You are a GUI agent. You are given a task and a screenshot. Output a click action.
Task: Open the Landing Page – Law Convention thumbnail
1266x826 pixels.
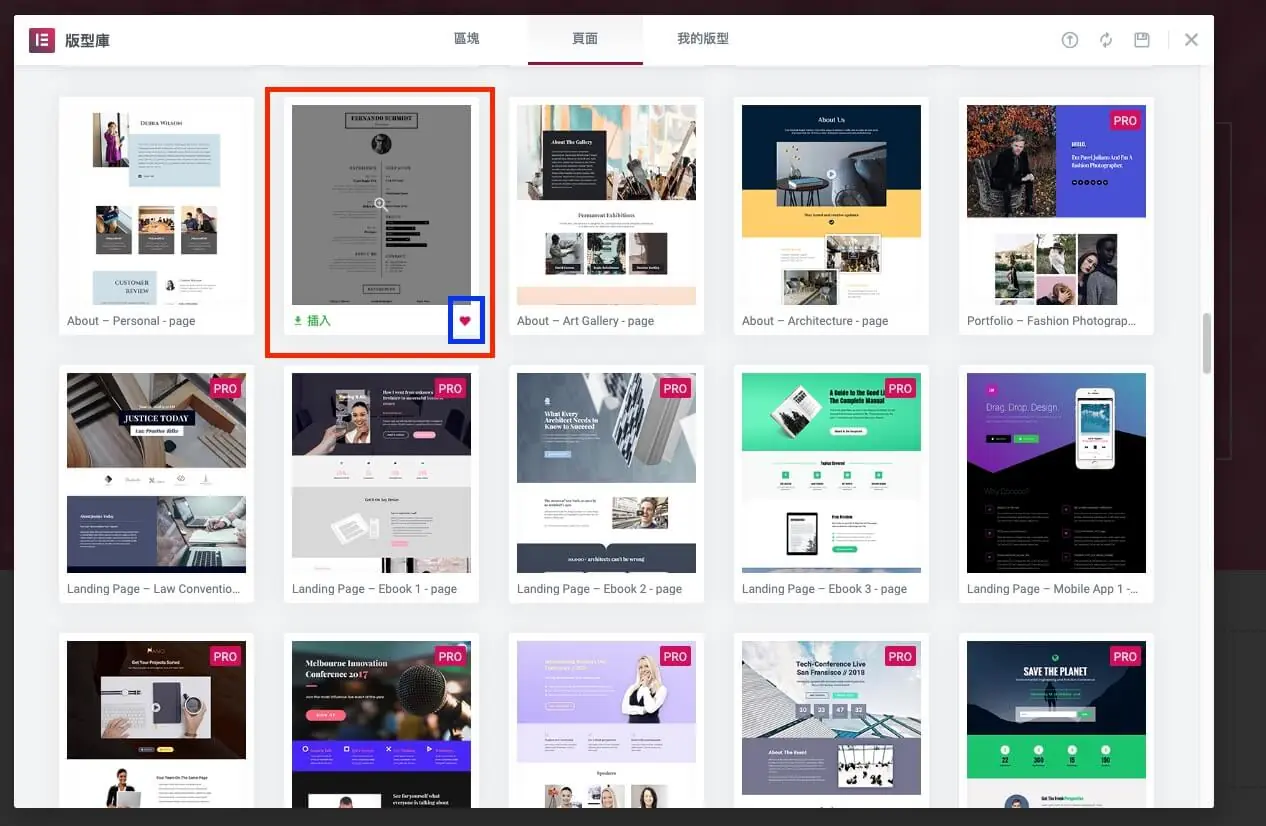(156, 473)
